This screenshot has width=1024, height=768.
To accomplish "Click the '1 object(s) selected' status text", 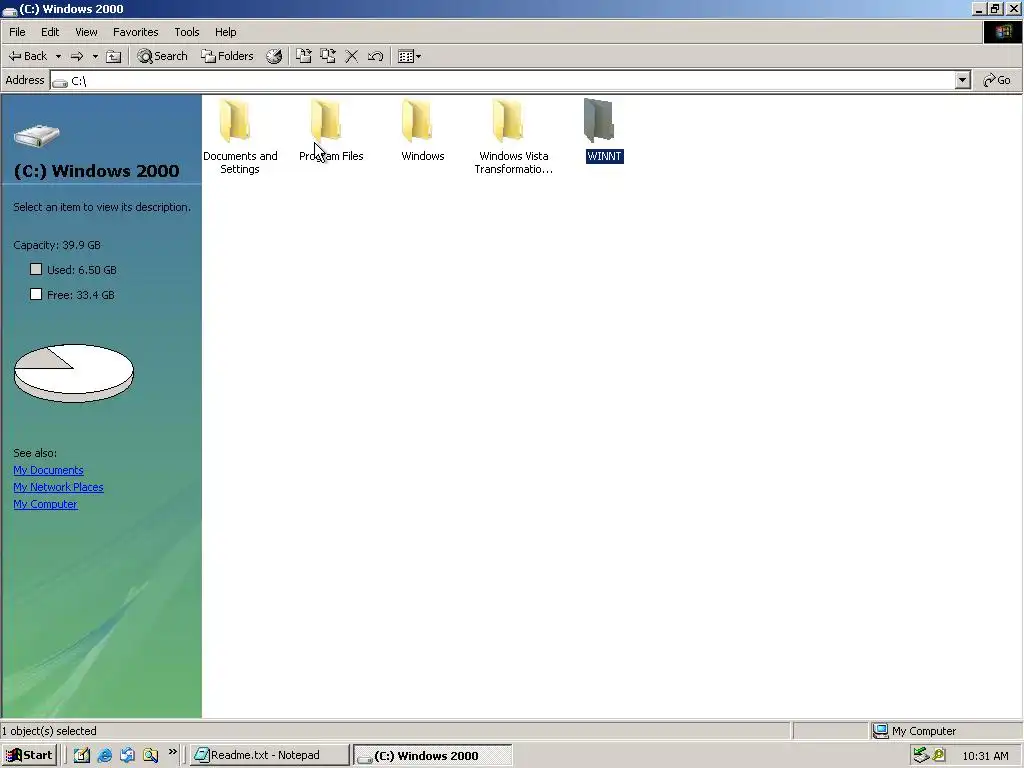I will coord(49,731).
